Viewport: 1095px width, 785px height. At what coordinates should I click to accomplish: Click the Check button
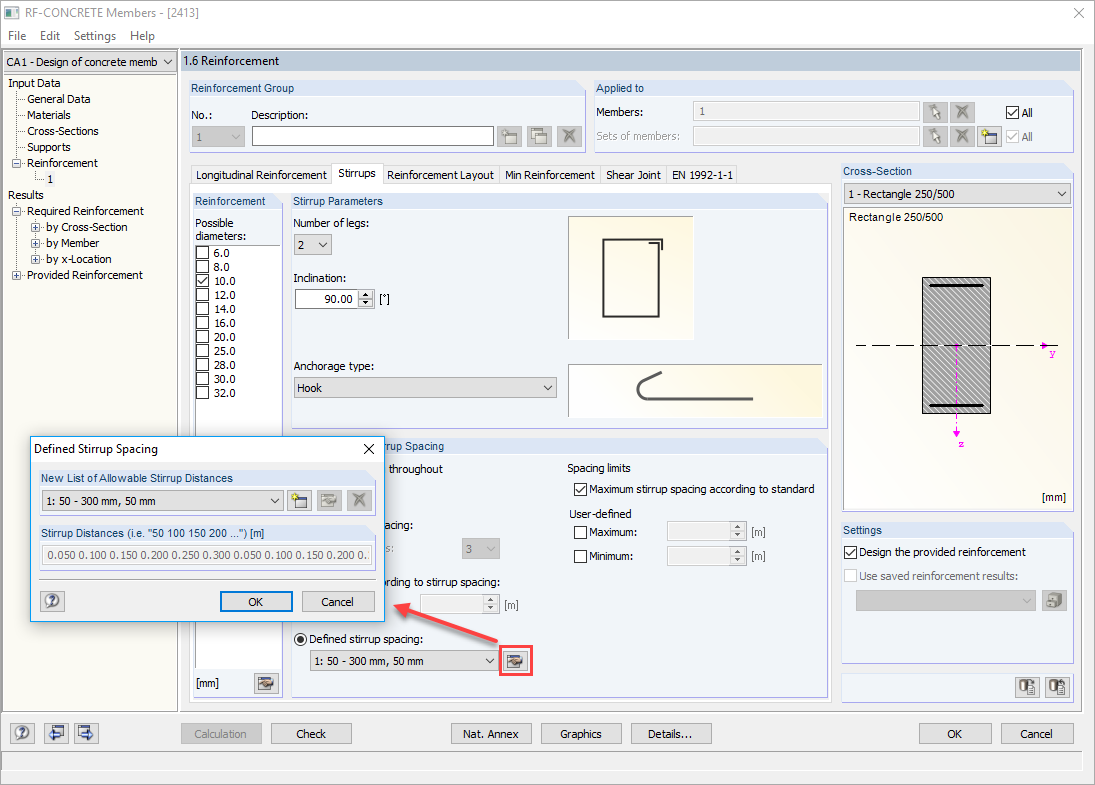(311, 733)
